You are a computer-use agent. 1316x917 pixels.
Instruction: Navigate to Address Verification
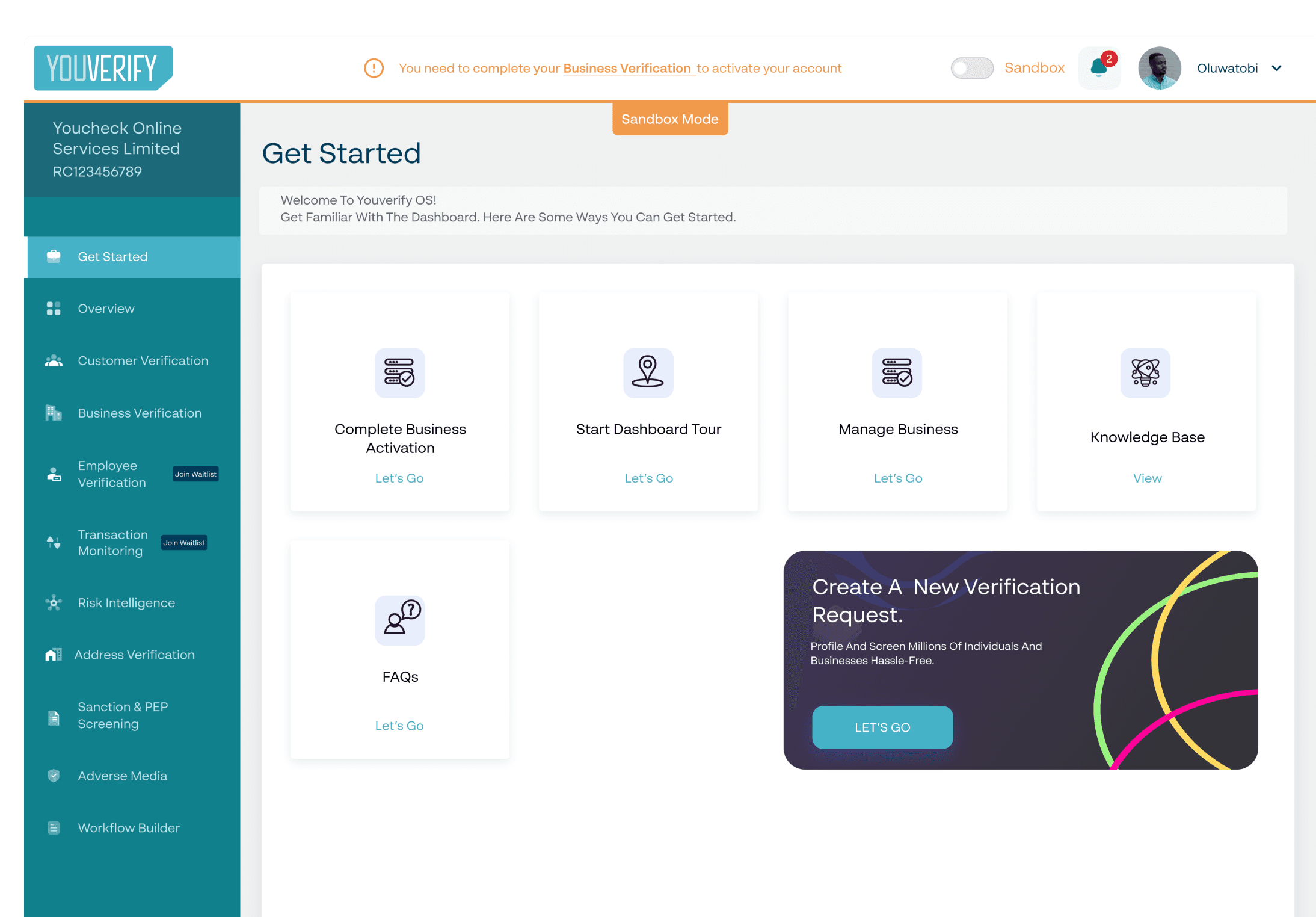point(134,655)
